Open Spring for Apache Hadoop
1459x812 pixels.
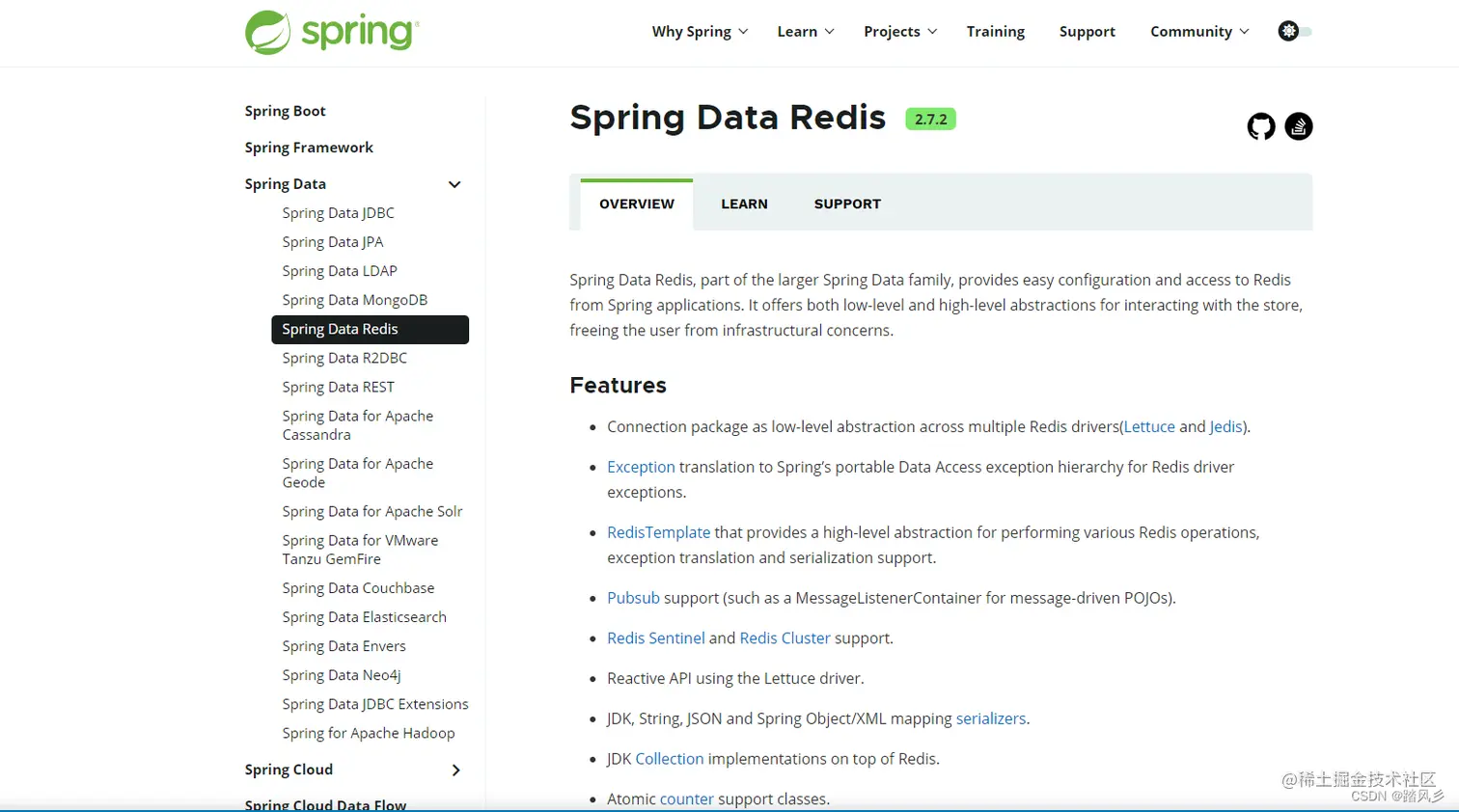369,733
